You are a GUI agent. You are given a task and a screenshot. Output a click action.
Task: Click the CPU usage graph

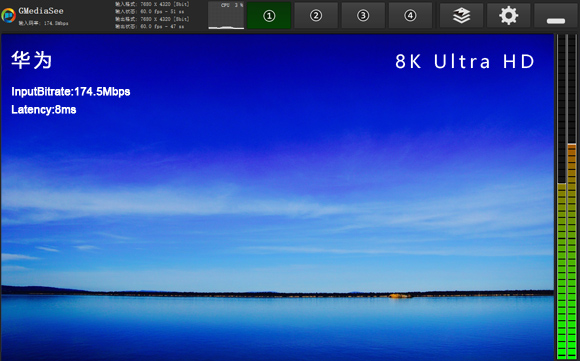(x=226, y=15)
